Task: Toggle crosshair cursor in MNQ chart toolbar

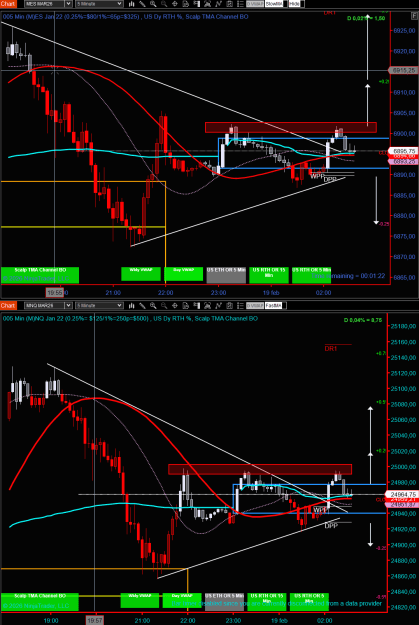Action: click(x=175, y=305)
